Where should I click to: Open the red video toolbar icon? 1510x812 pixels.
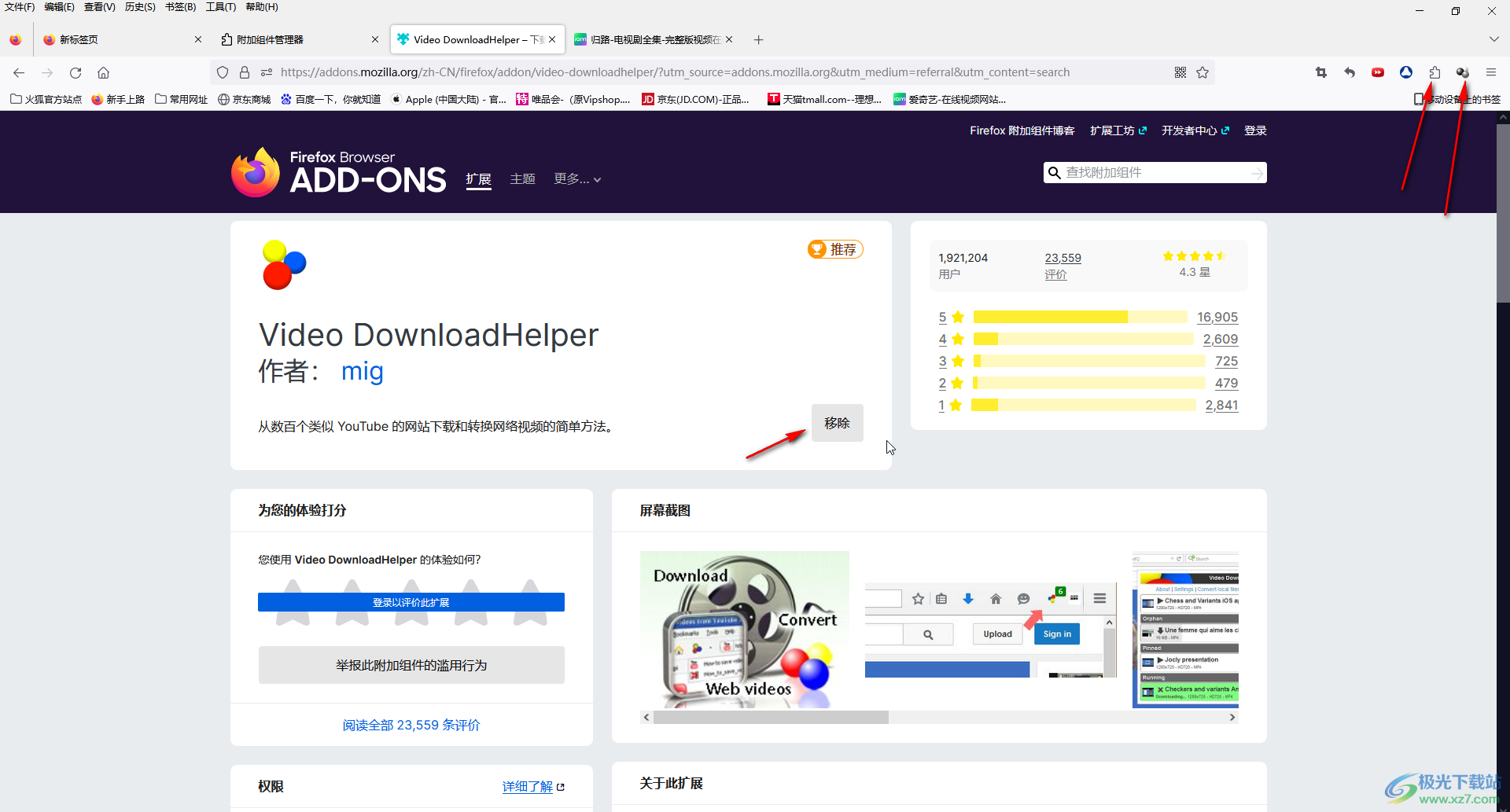pyautogui.click(x=1378, y=72)
